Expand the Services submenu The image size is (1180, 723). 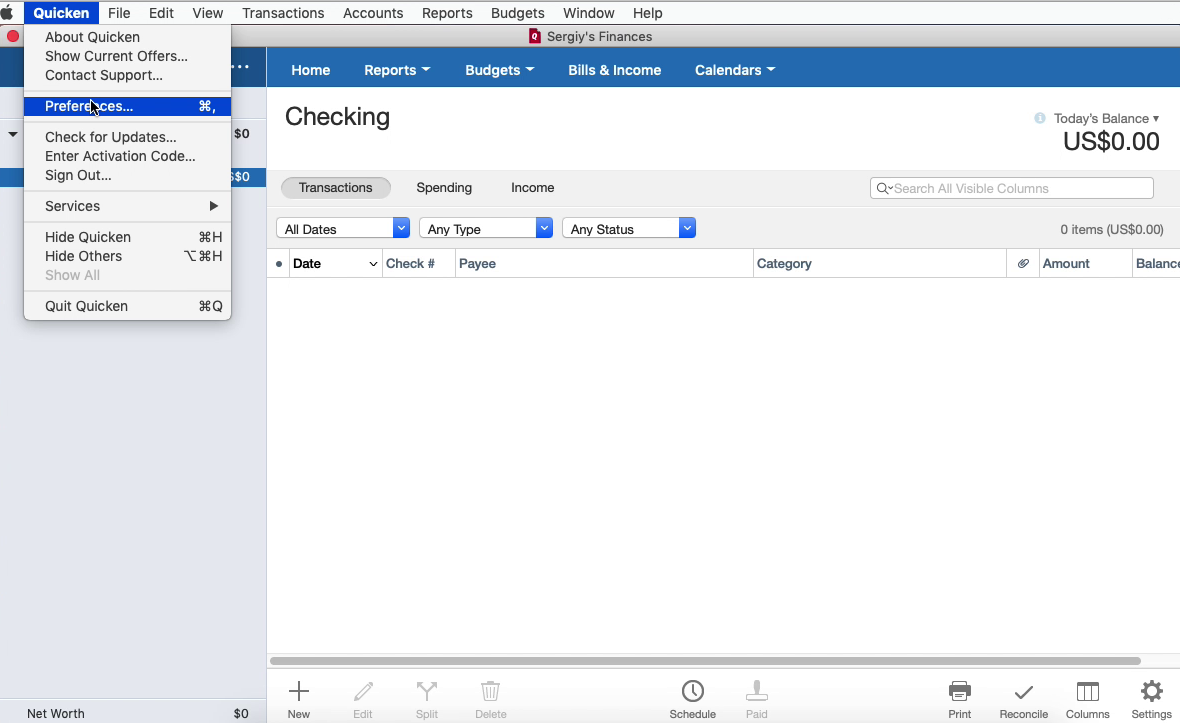coord(128,206)
